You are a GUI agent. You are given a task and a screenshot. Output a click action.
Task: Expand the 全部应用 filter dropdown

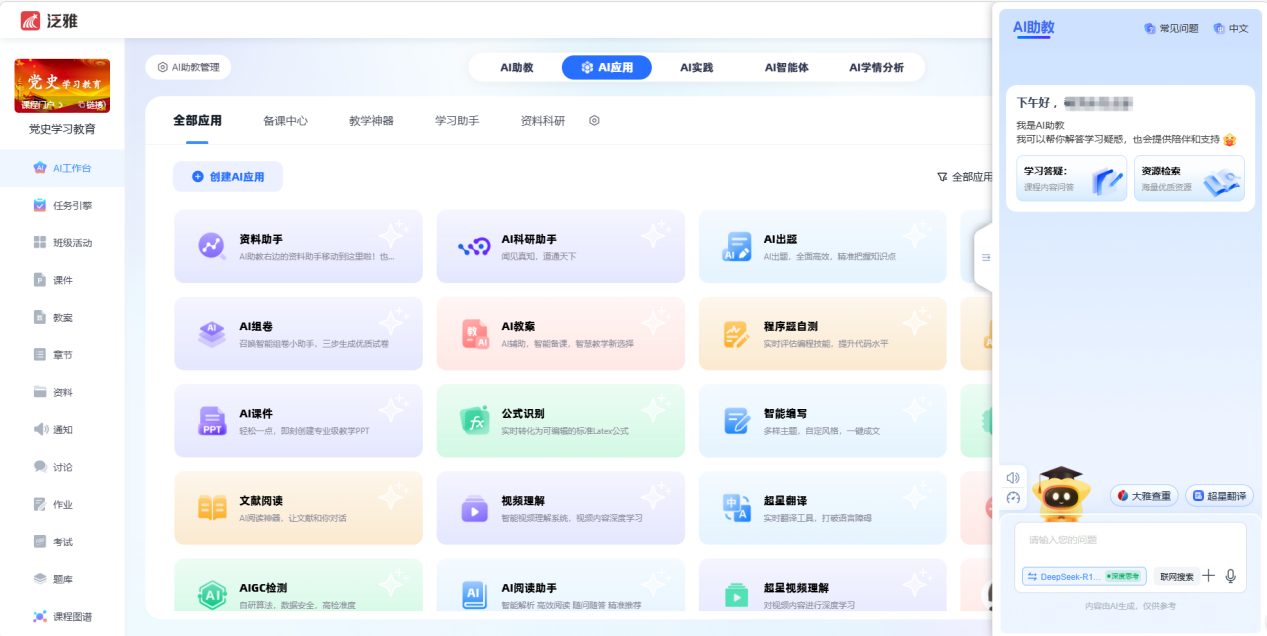tap(964, 177)
